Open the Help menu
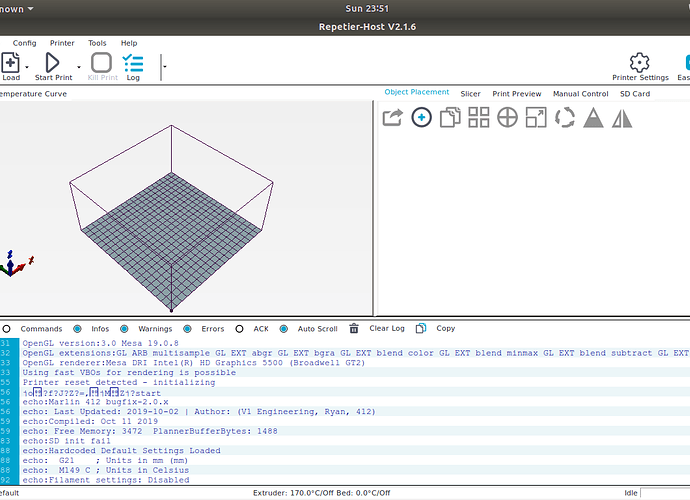The height and width of the screenshot is (500, 690). 129,43
